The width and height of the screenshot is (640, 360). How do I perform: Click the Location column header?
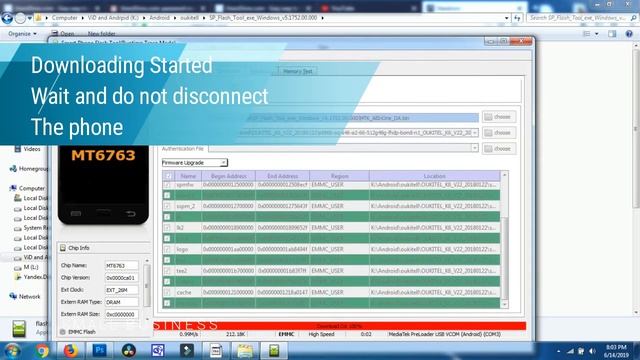click(x=434, y=176)
